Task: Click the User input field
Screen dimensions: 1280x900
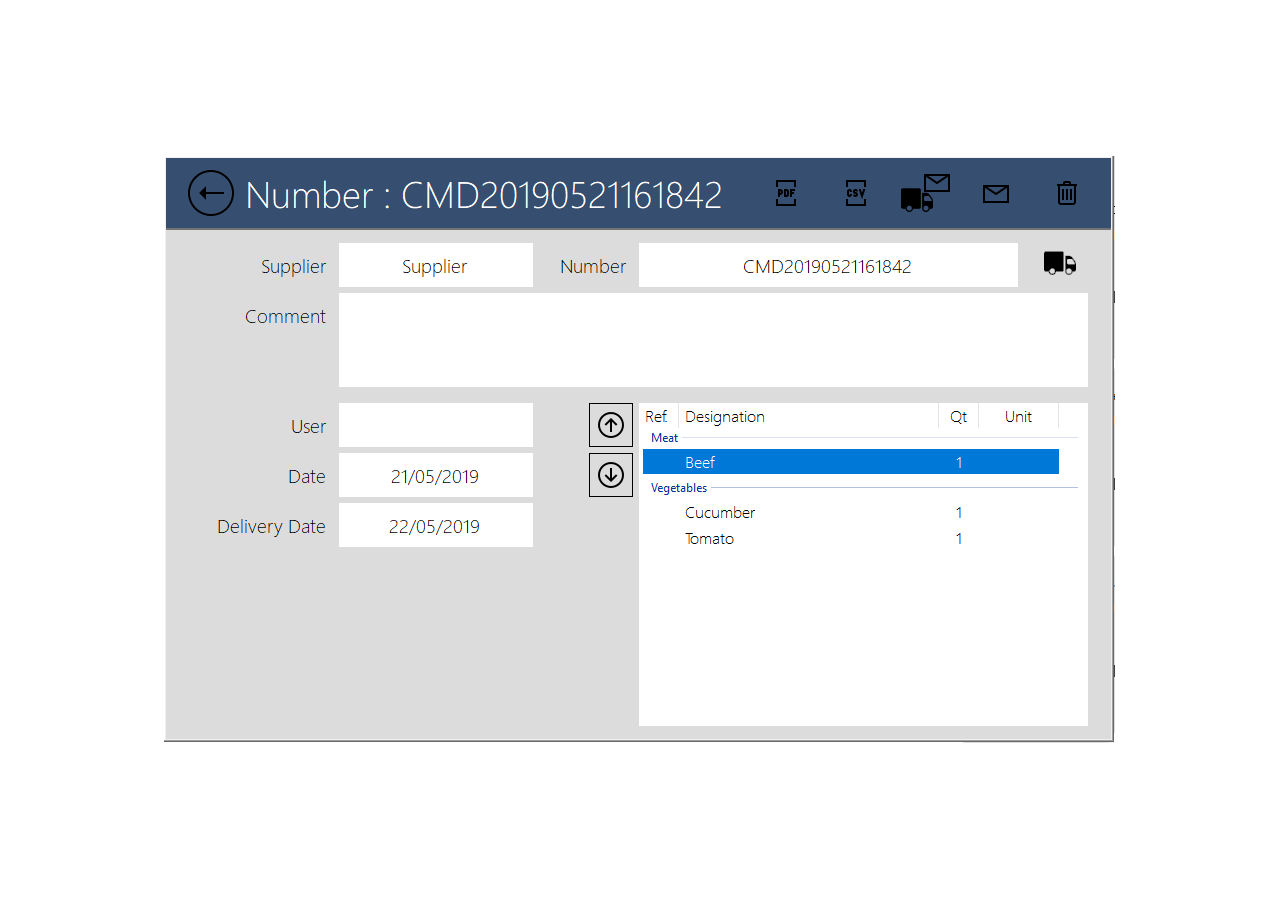Action: (435, 426)
